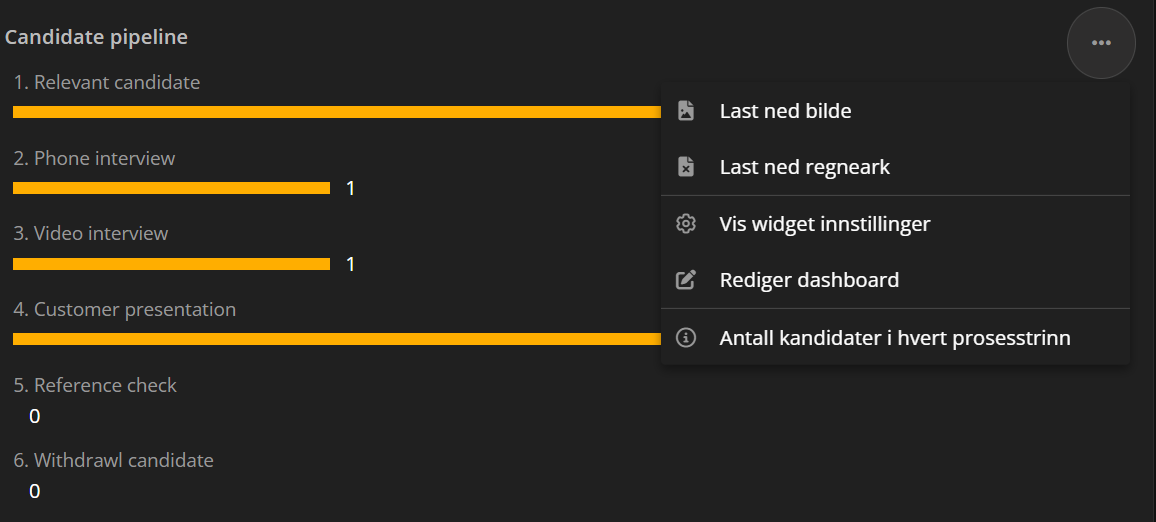The height and width of the screenshot is (522, 1156).
Task: Click "Antall kandidater i hvert prosesstrinn" info
Action: click(x=894, y=338)
